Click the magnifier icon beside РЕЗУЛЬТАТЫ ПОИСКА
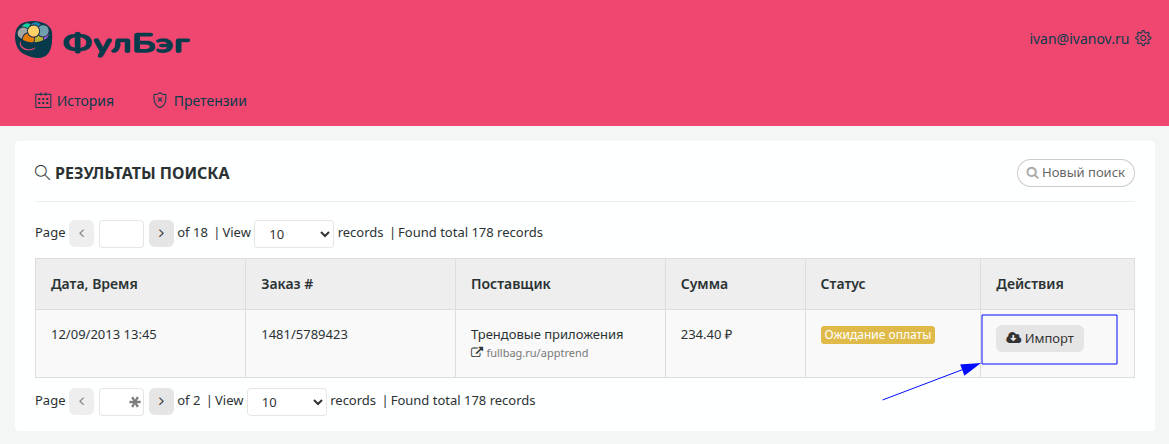The image size is (1169, 444). (x=42, y=173)
